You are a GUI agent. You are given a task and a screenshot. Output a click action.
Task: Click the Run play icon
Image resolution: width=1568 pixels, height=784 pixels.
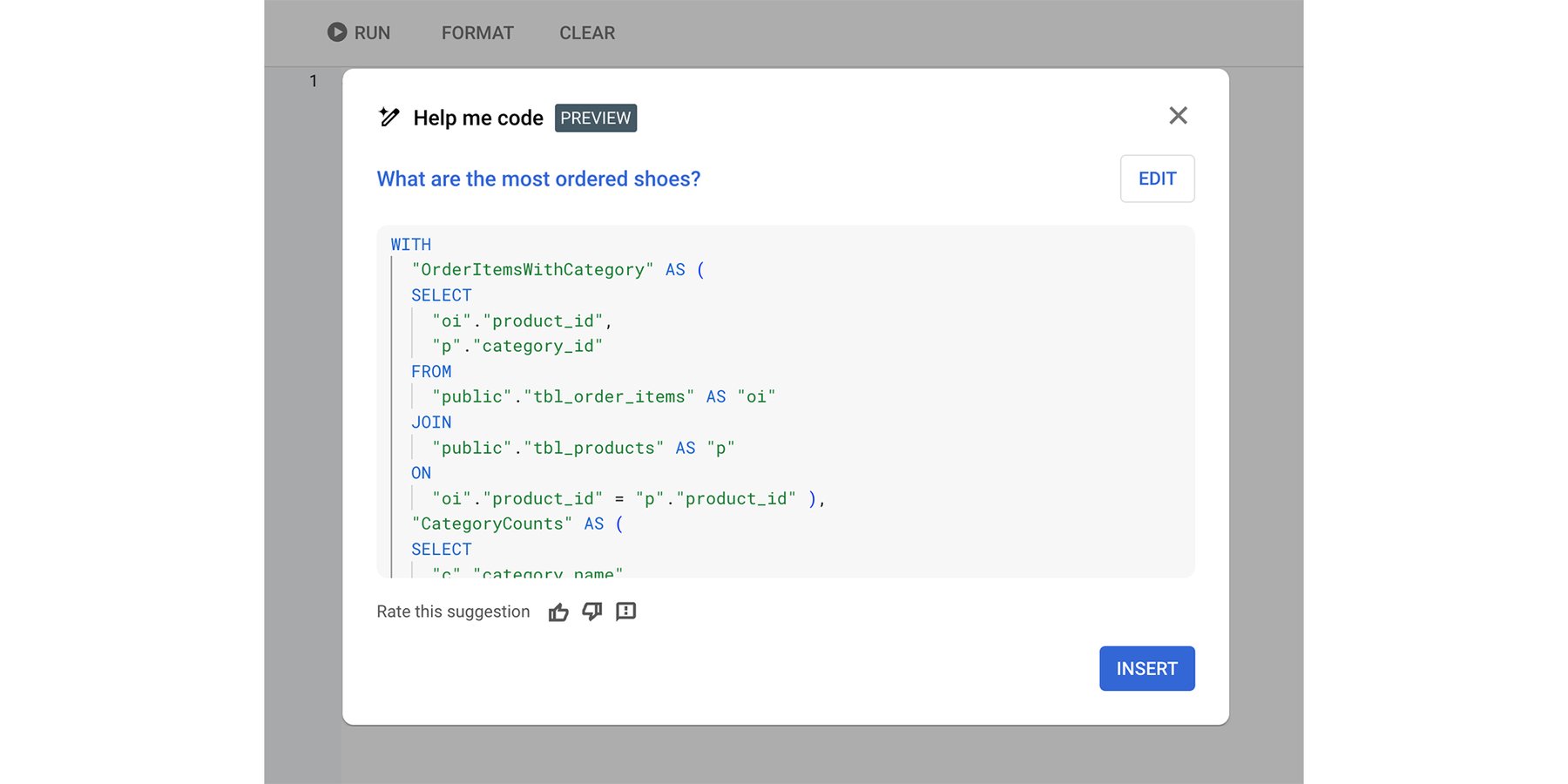pyautogui.click(x=337, y=32)
